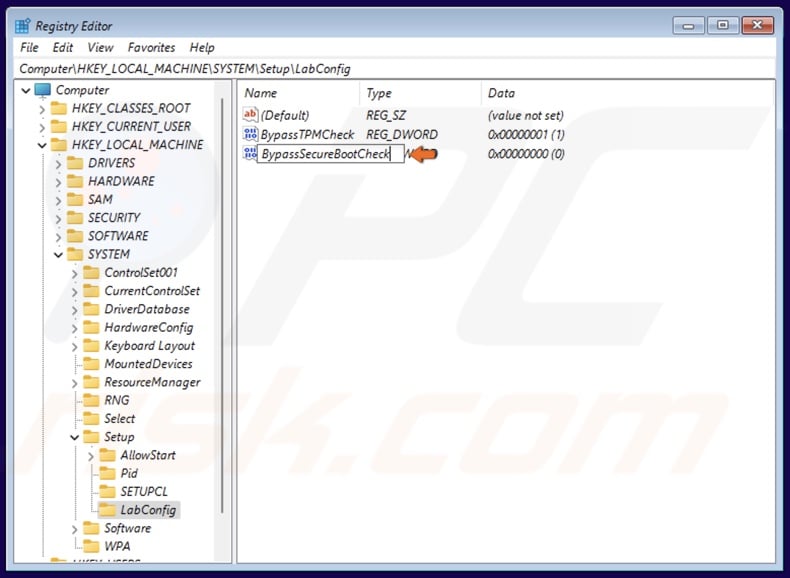
Task: Collapse the SYSTEM key chevron
Action: click(x=58, y=255)
